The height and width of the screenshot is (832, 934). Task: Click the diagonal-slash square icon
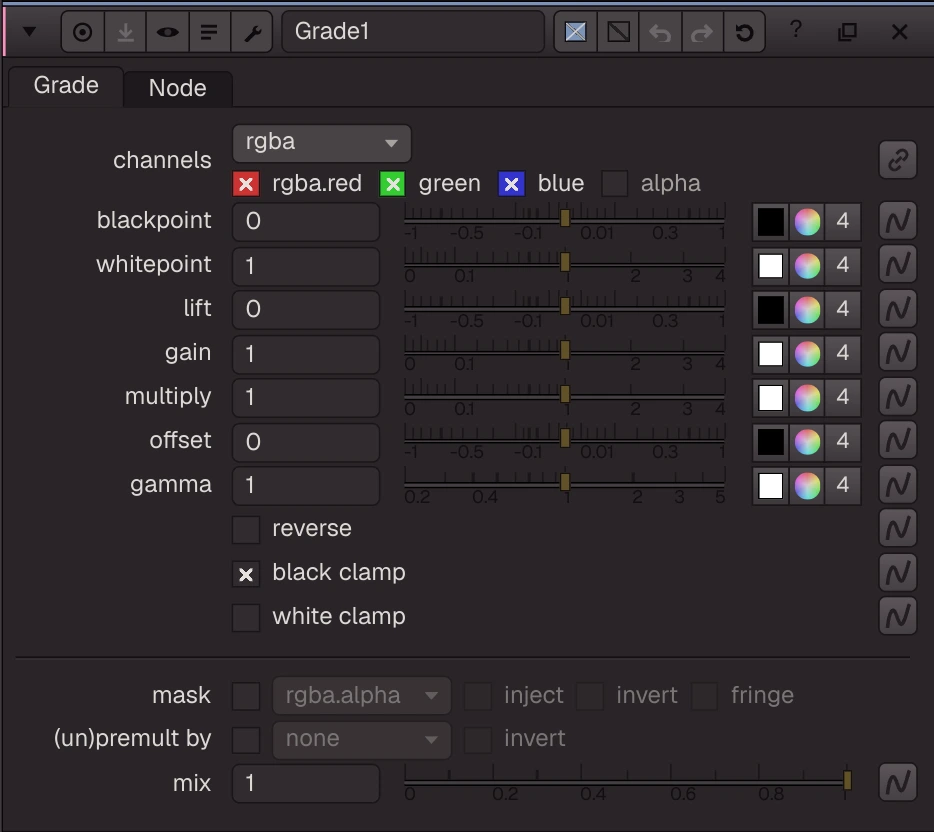(618, 32)
